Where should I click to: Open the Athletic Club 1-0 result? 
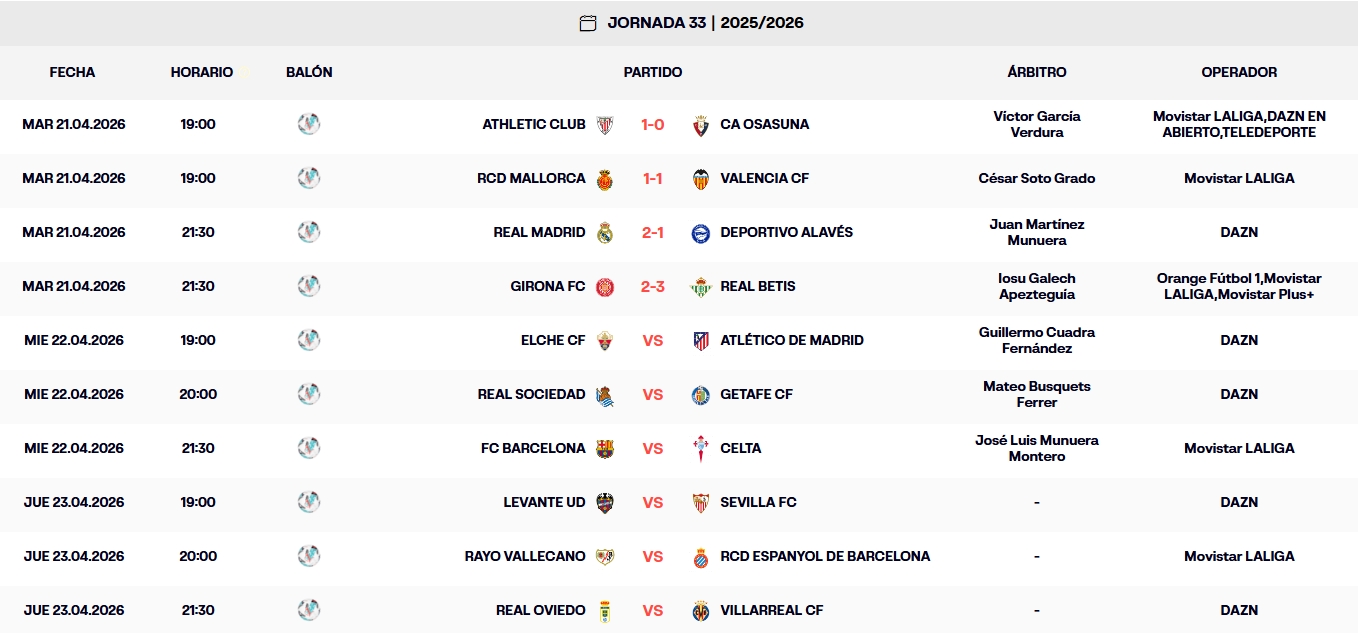[x=651, y=125]
